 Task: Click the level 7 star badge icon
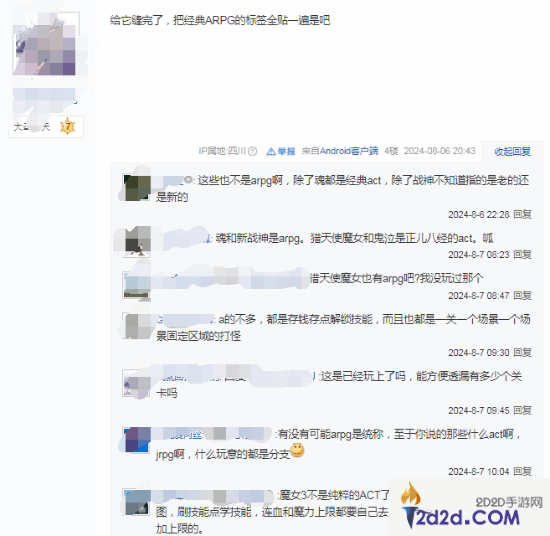(68, 127)
